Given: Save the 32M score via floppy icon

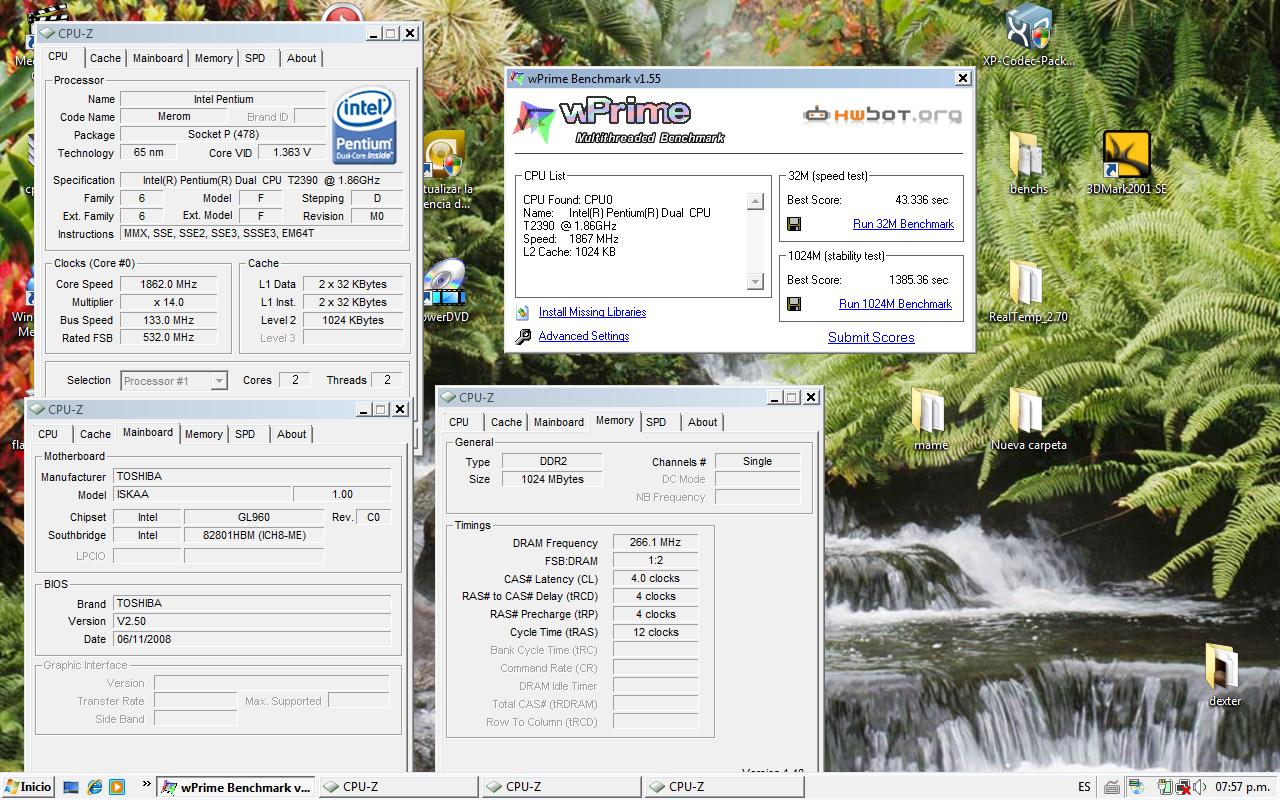Looking at the screenshot, I should click(794, 224).
